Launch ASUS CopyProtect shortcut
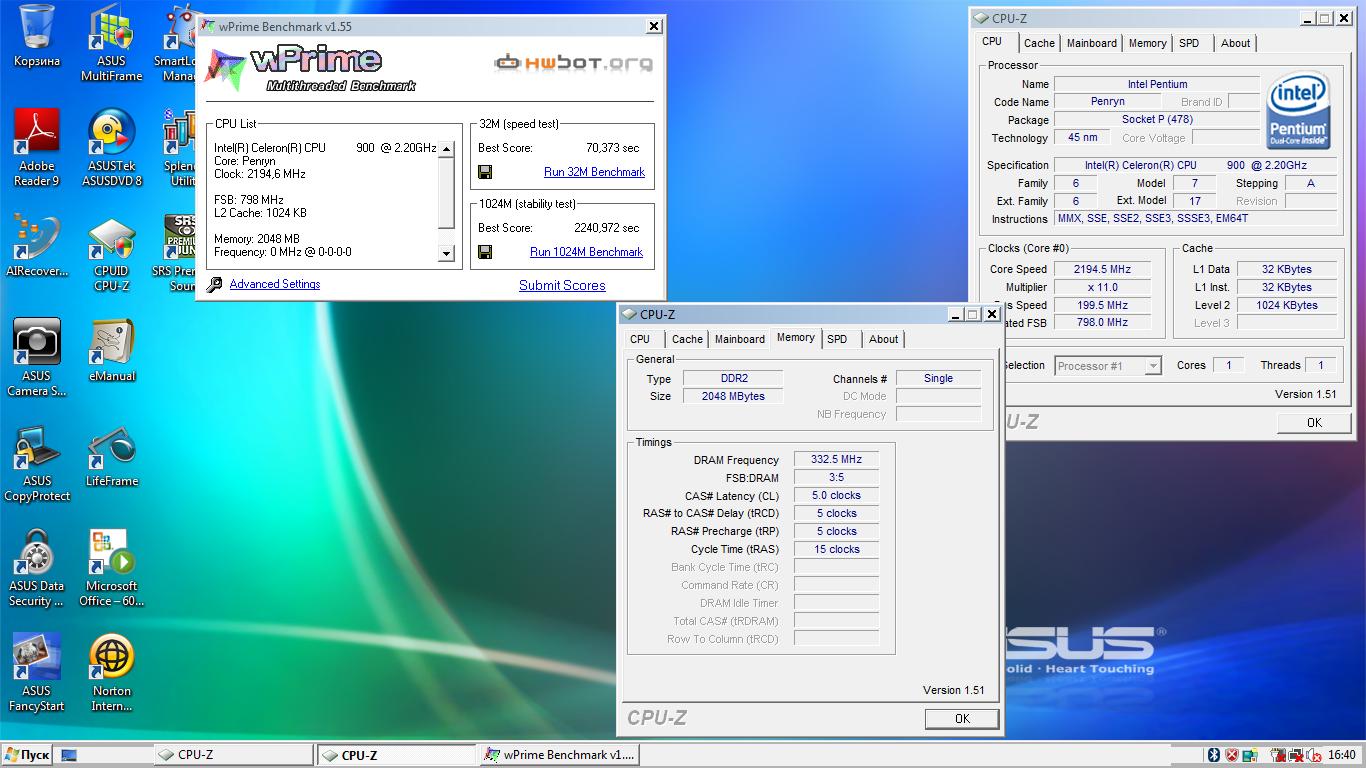The height and width of the screenshot is (768, 1366). tap(37, 463)
